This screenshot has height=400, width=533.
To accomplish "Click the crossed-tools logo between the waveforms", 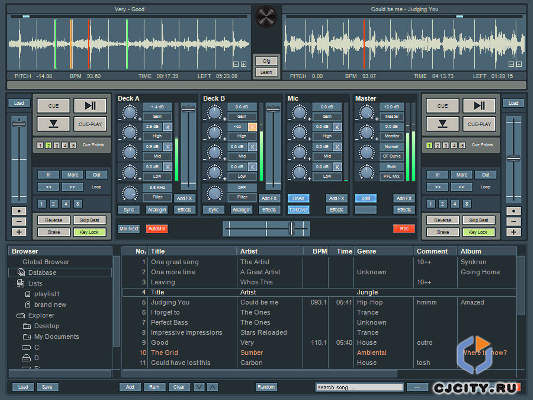I will [x=266, y=16].
